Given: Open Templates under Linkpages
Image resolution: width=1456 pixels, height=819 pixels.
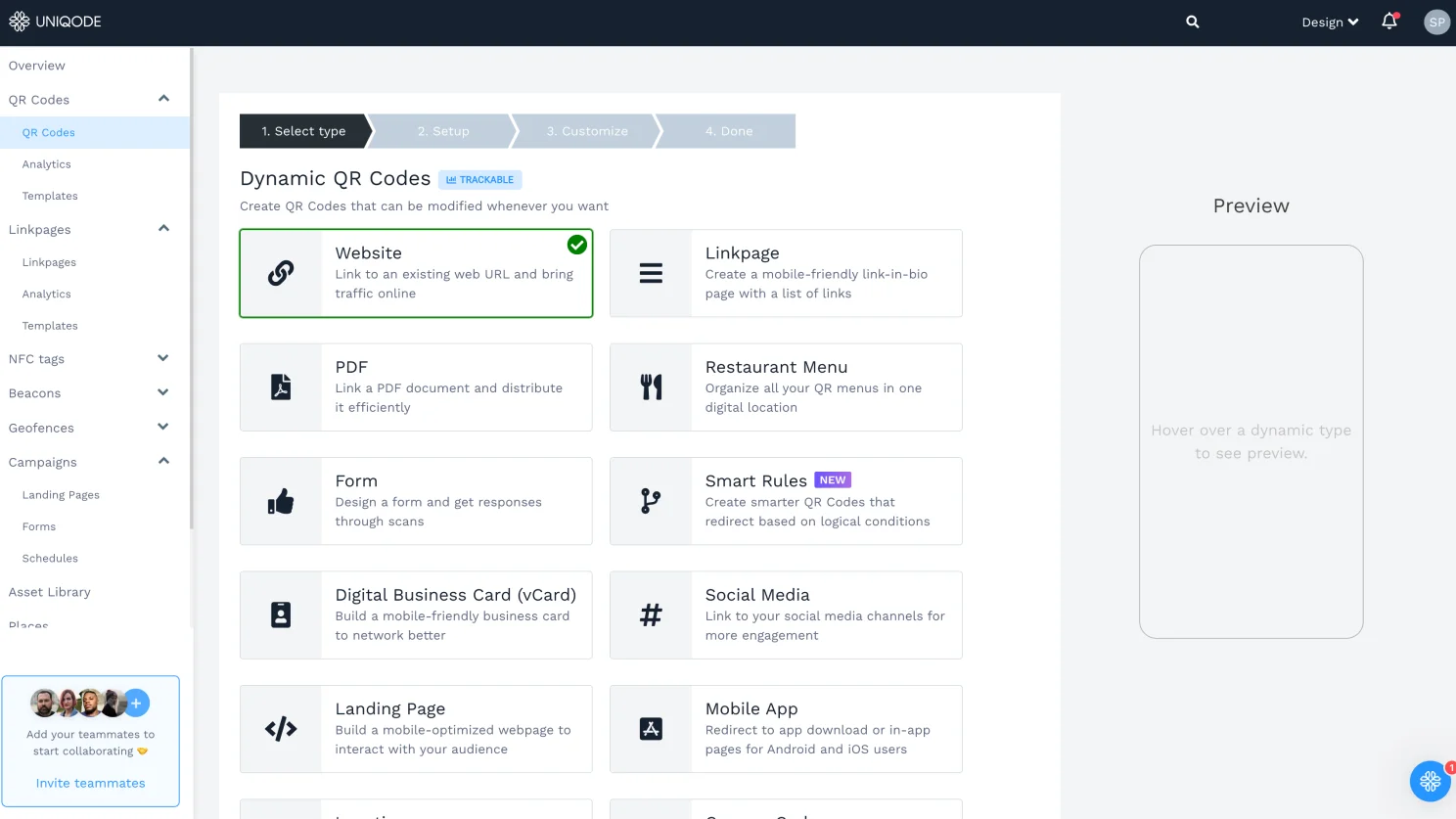Looking at the screenshot, I should (x=50, y=326).
